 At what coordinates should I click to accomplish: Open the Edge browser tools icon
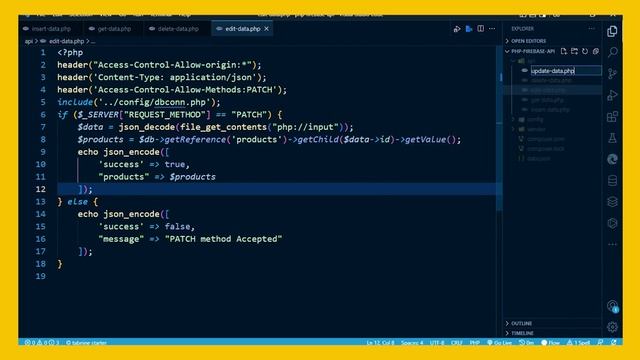click(612, 159)
